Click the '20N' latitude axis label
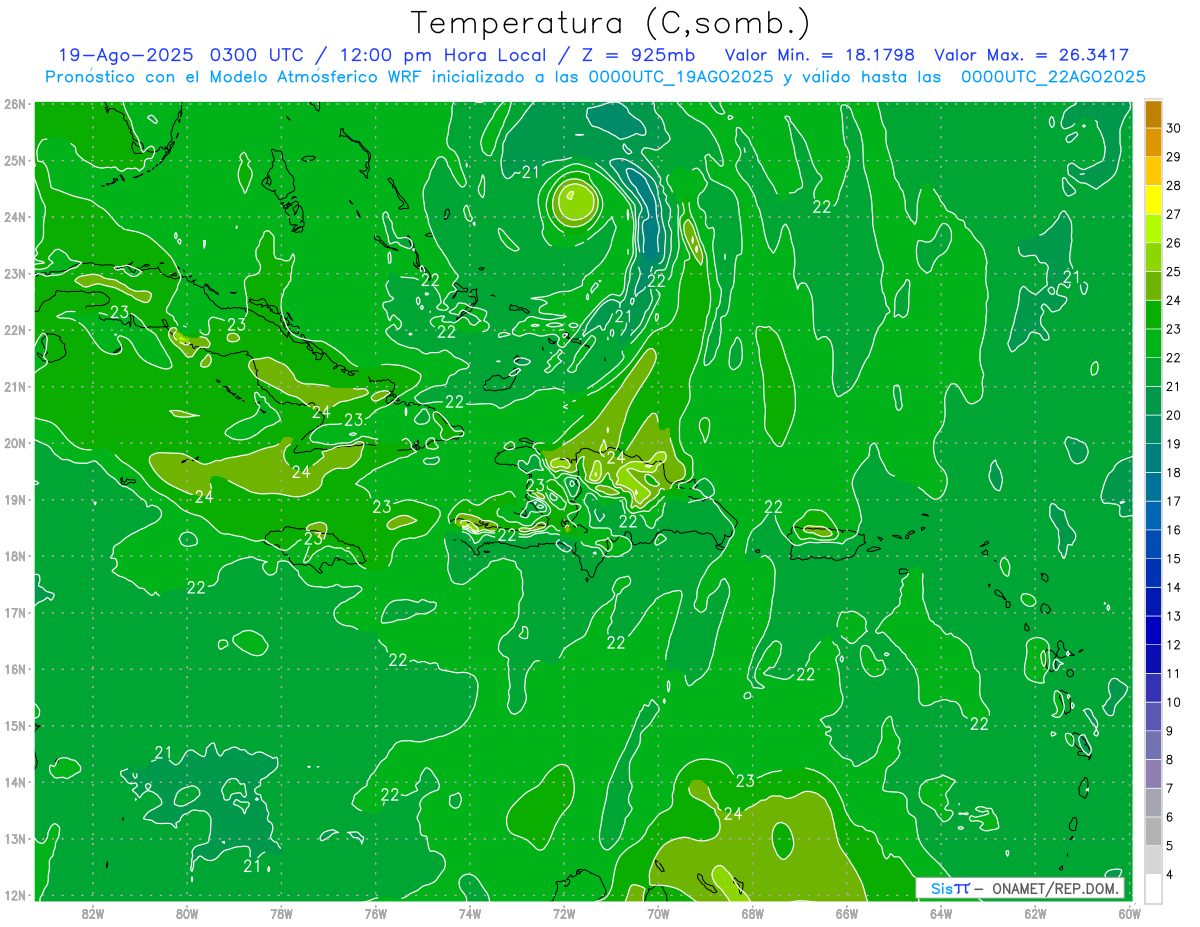 coord(15,443)
